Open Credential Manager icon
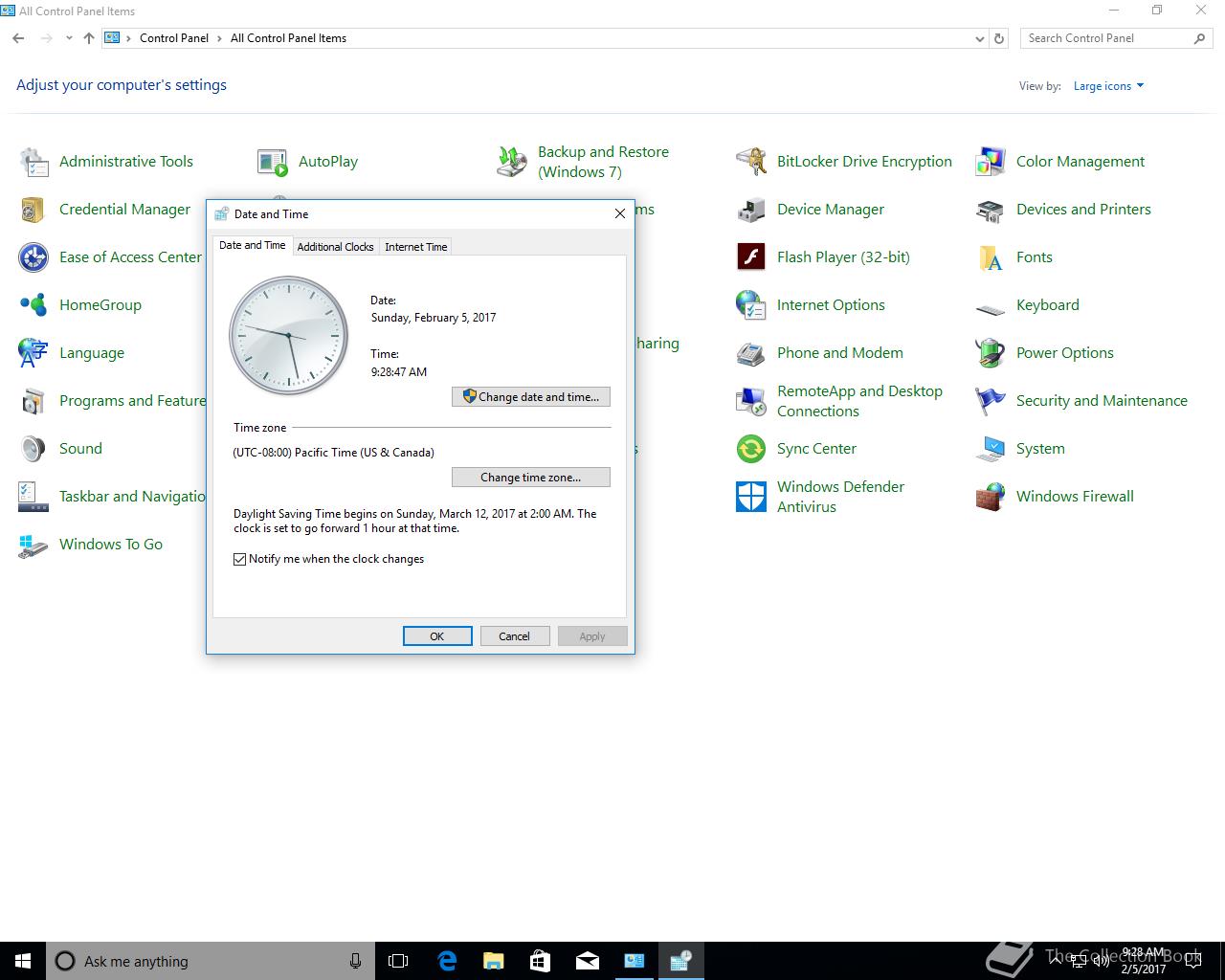 coord(33,210)
